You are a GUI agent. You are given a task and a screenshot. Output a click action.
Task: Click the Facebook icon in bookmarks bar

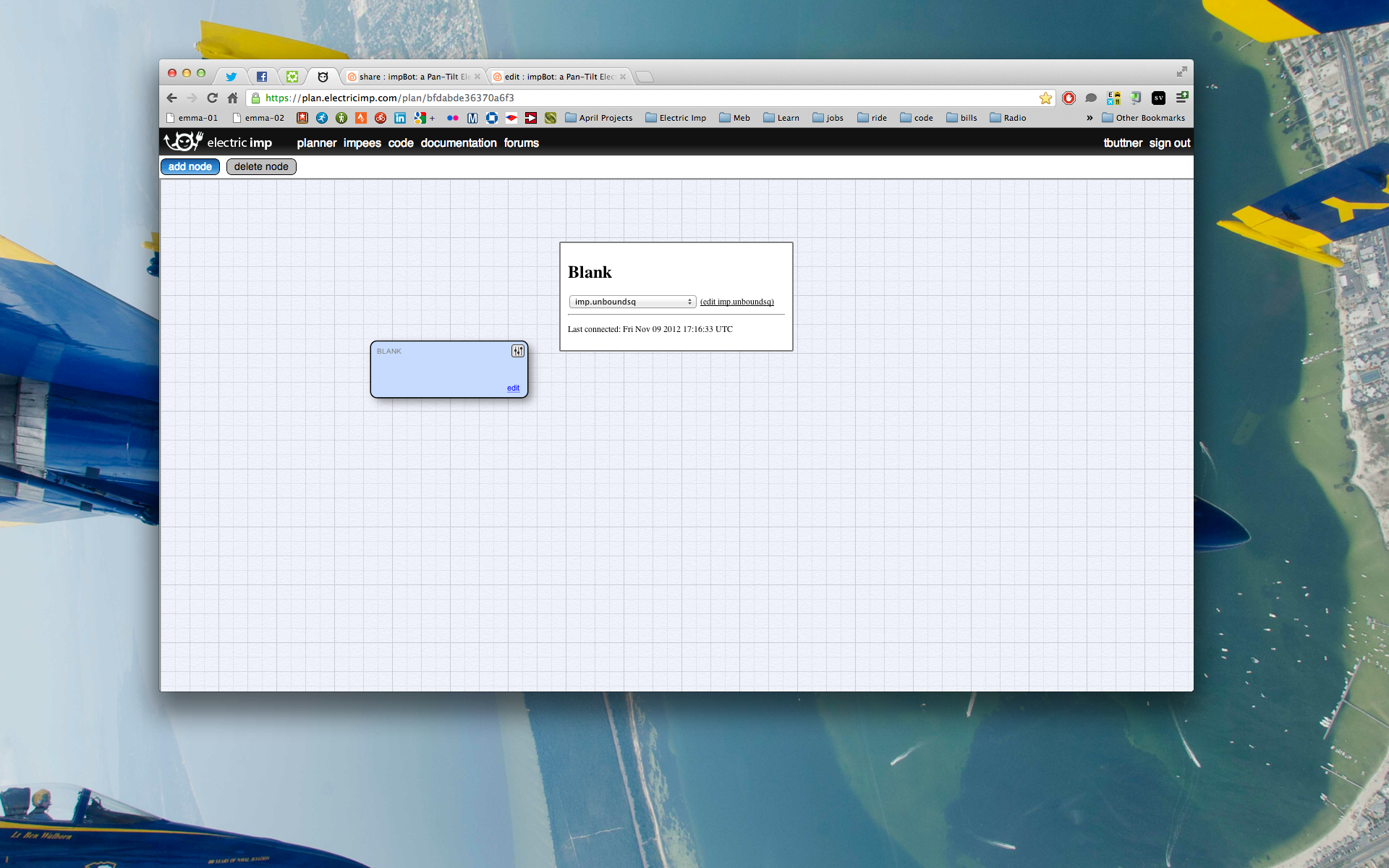click(262, 77)
